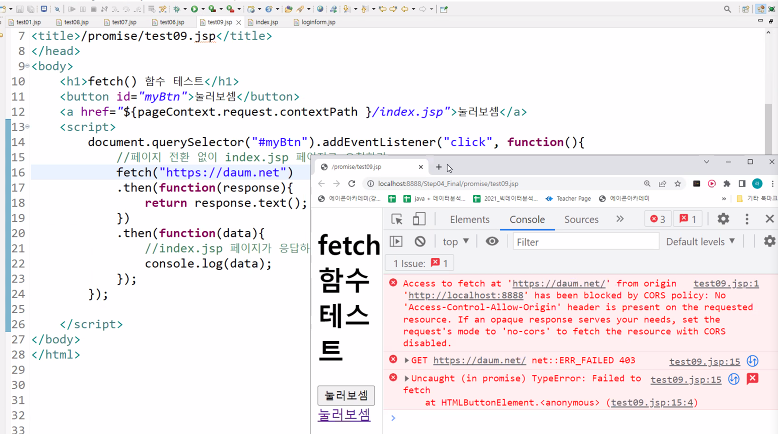The height and width of the screenshot is (434, 778).
Task: Open a new Chrome tab with plus button
Action: tap(439, 167)
